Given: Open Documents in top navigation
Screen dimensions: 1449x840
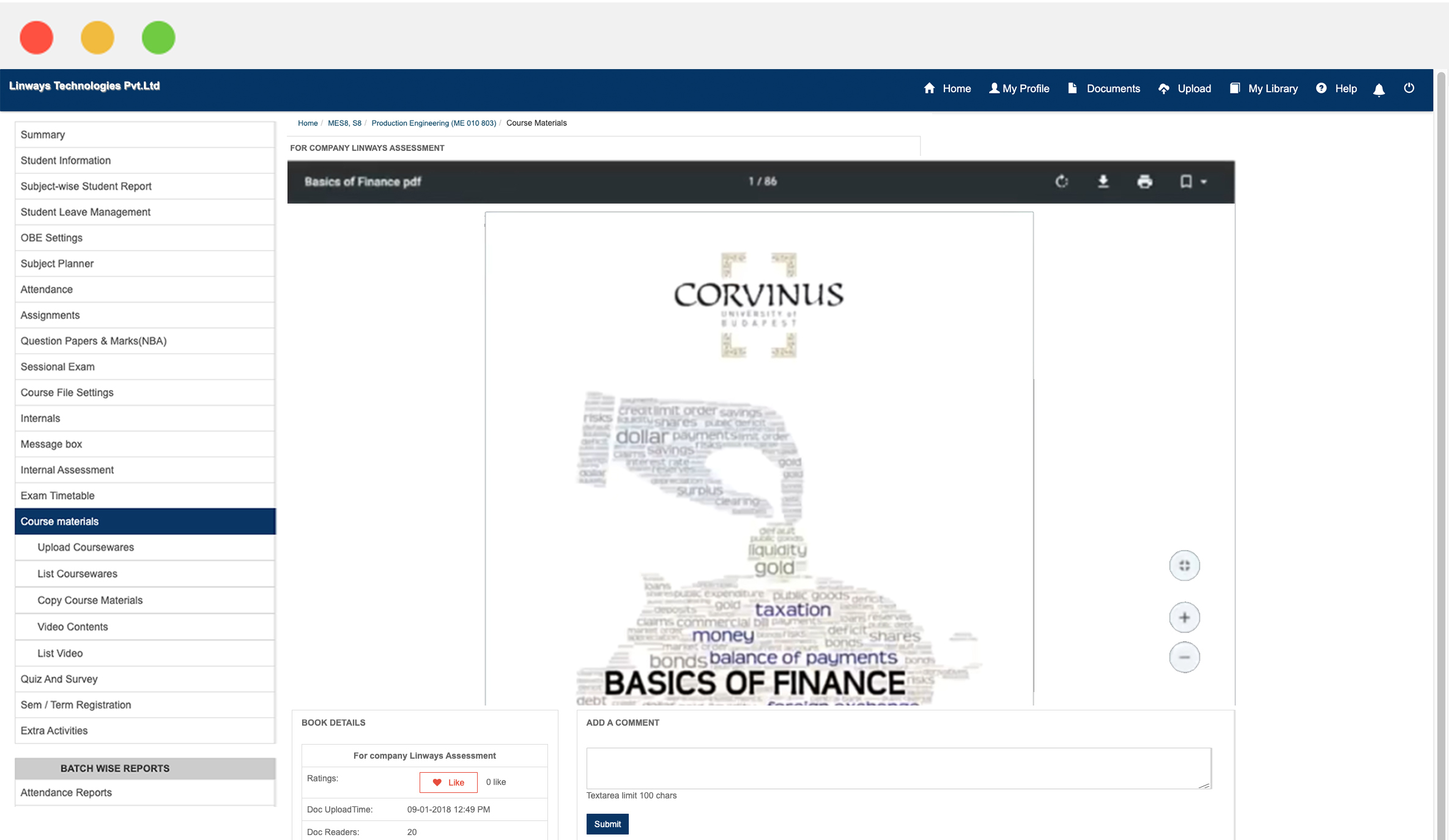Looking at the screenshot, I should click(x=1104, y=89).
